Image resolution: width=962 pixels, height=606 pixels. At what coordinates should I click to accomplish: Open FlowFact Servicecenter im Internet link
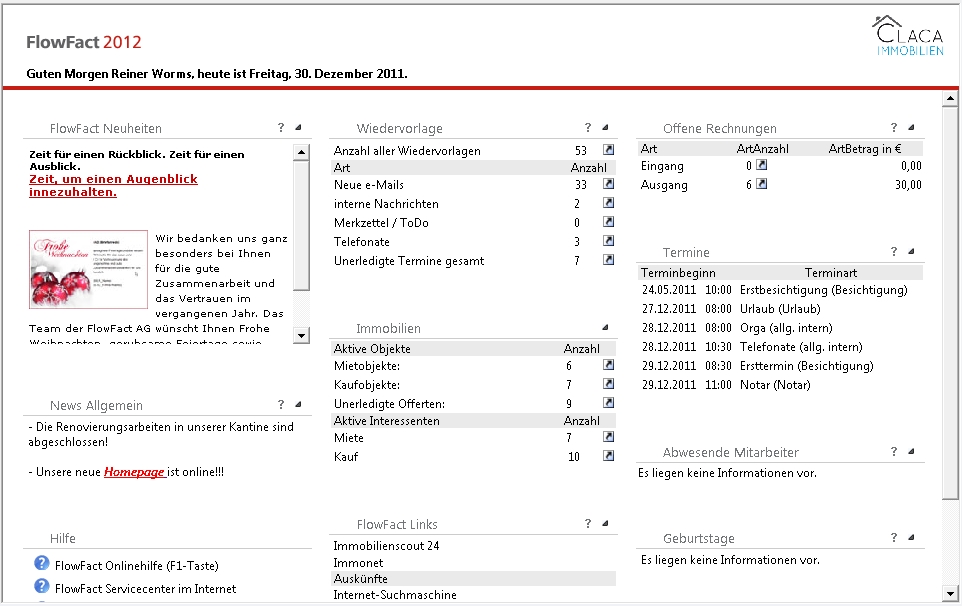(145, 589)
